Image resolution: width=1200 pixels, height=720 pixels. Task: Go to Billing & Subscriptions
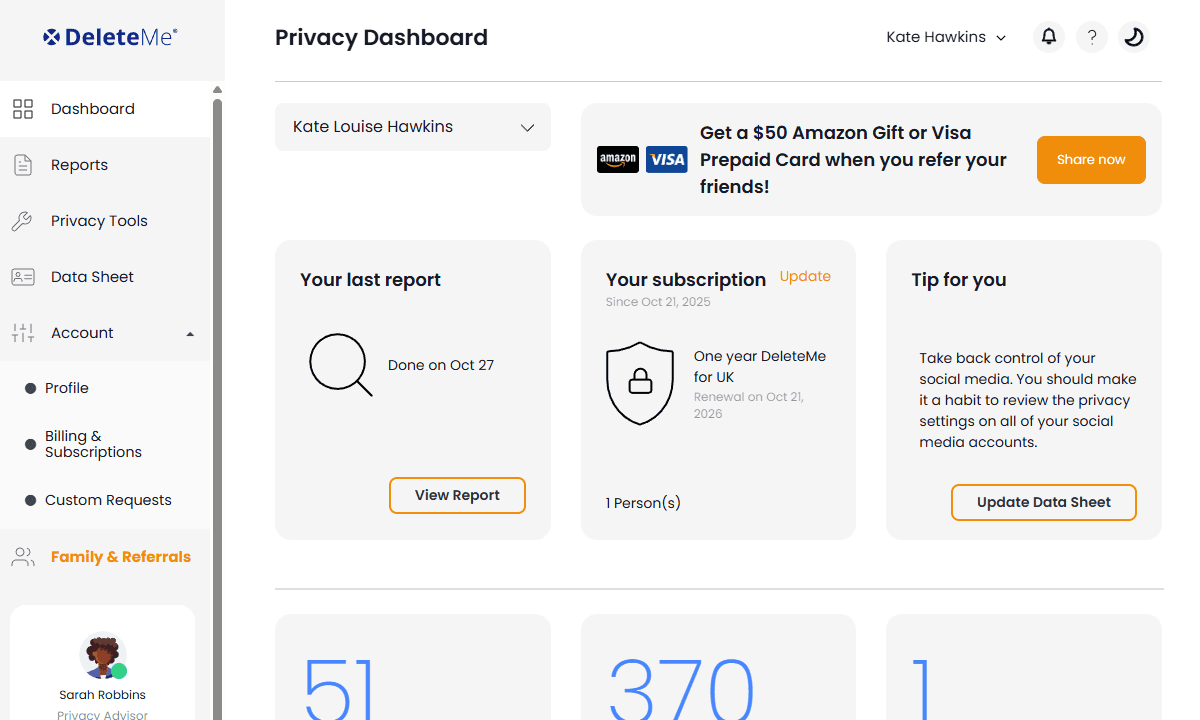click(x=93, y=444)
